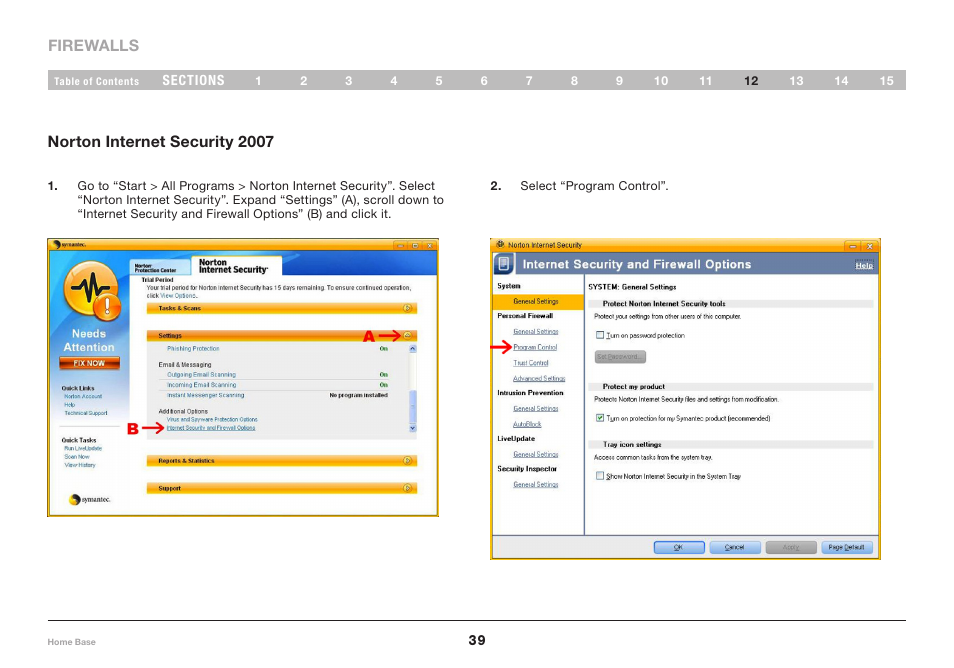Image resolution: width=954 pixels, height=668 pixels.
Task: Click the Apply button
Action: [791, 548]
